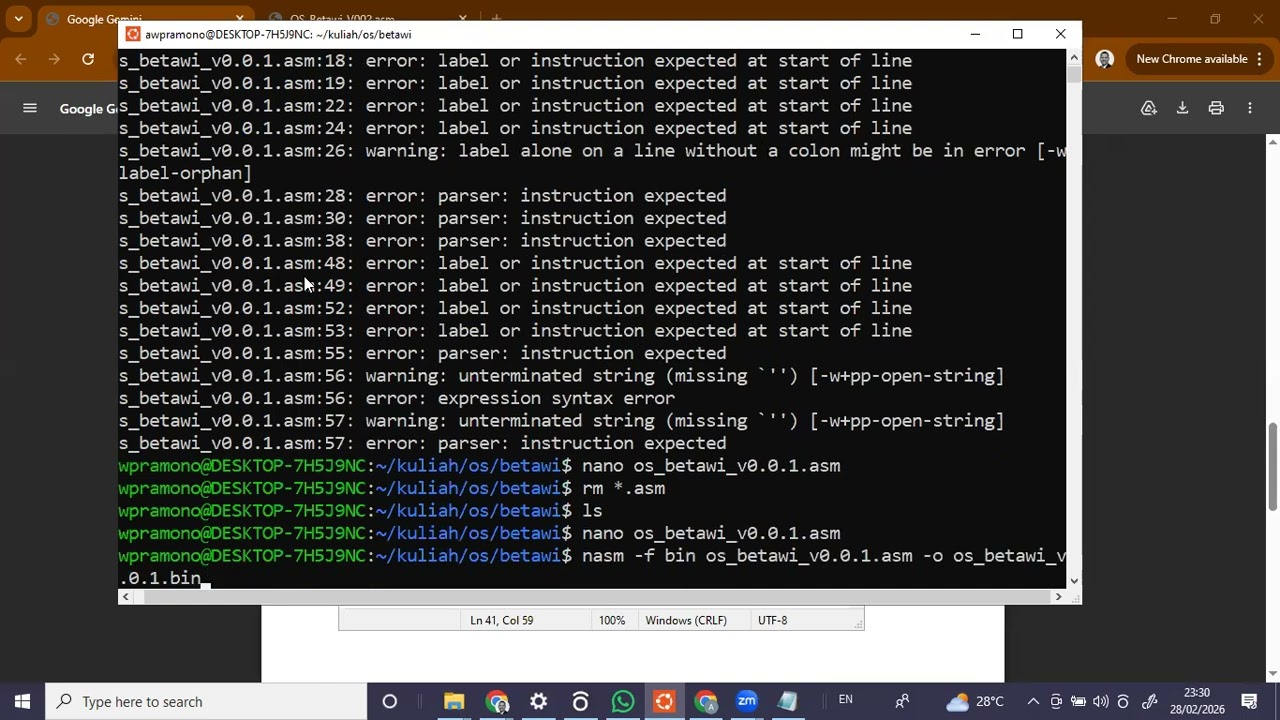Click the taskbar search box
Image resolution: width=1280 pixels, height=720 pixels.
[x=206, y=701]
